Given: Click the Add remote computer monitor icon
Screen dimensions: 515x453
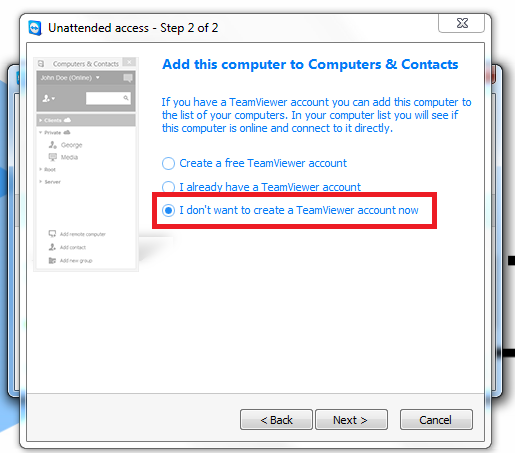Looking at the screenshot, I should tap(52, 234).
